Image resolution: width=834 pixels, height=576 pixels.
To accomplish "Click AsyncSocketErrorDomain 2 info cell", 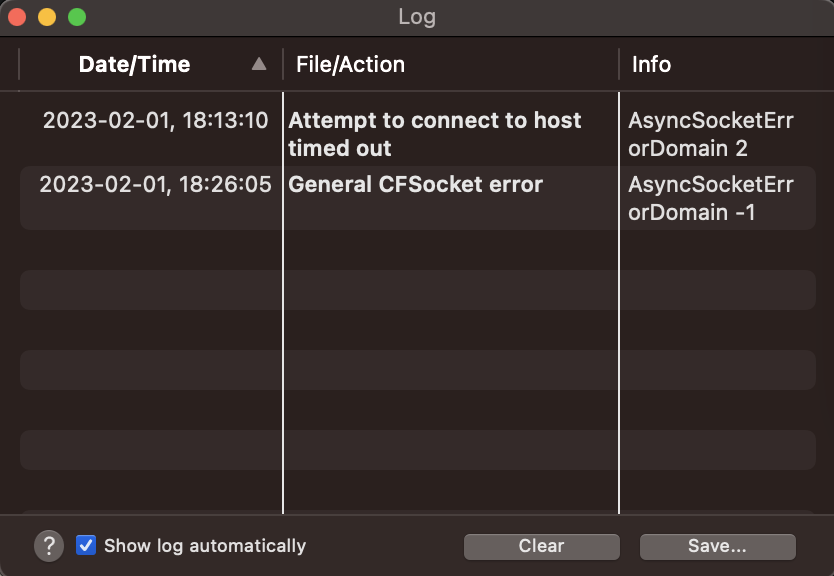I will (711, 134).
